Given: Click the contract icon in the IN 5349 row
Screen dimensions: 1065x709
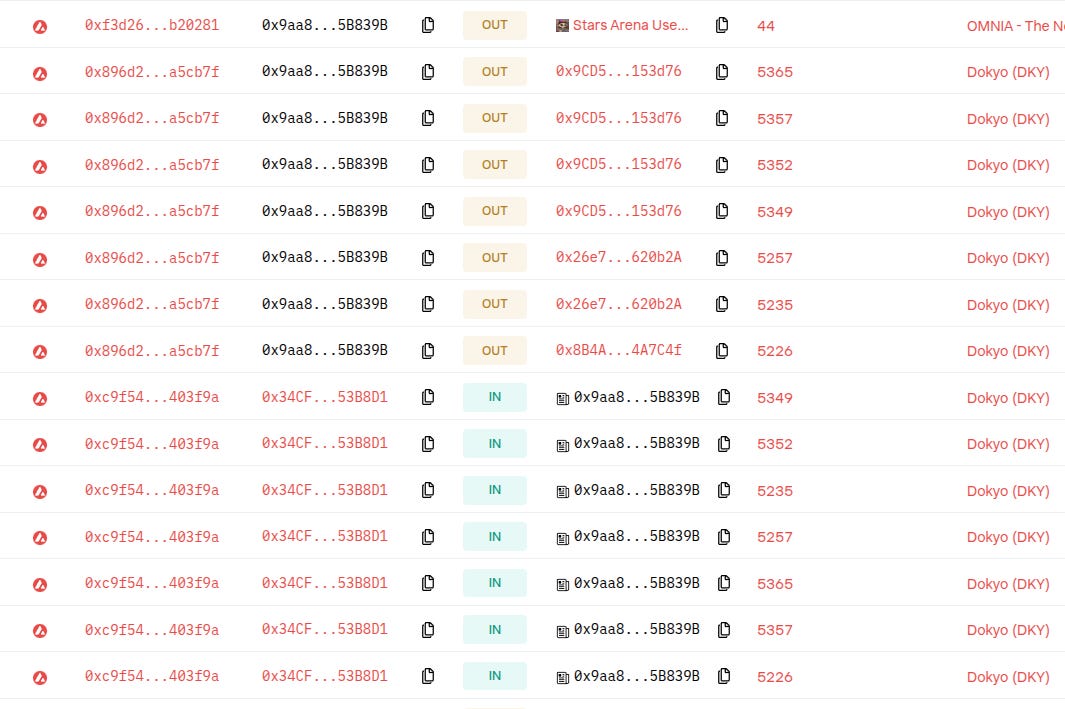Looking at the screenshot, I should 562,399.
